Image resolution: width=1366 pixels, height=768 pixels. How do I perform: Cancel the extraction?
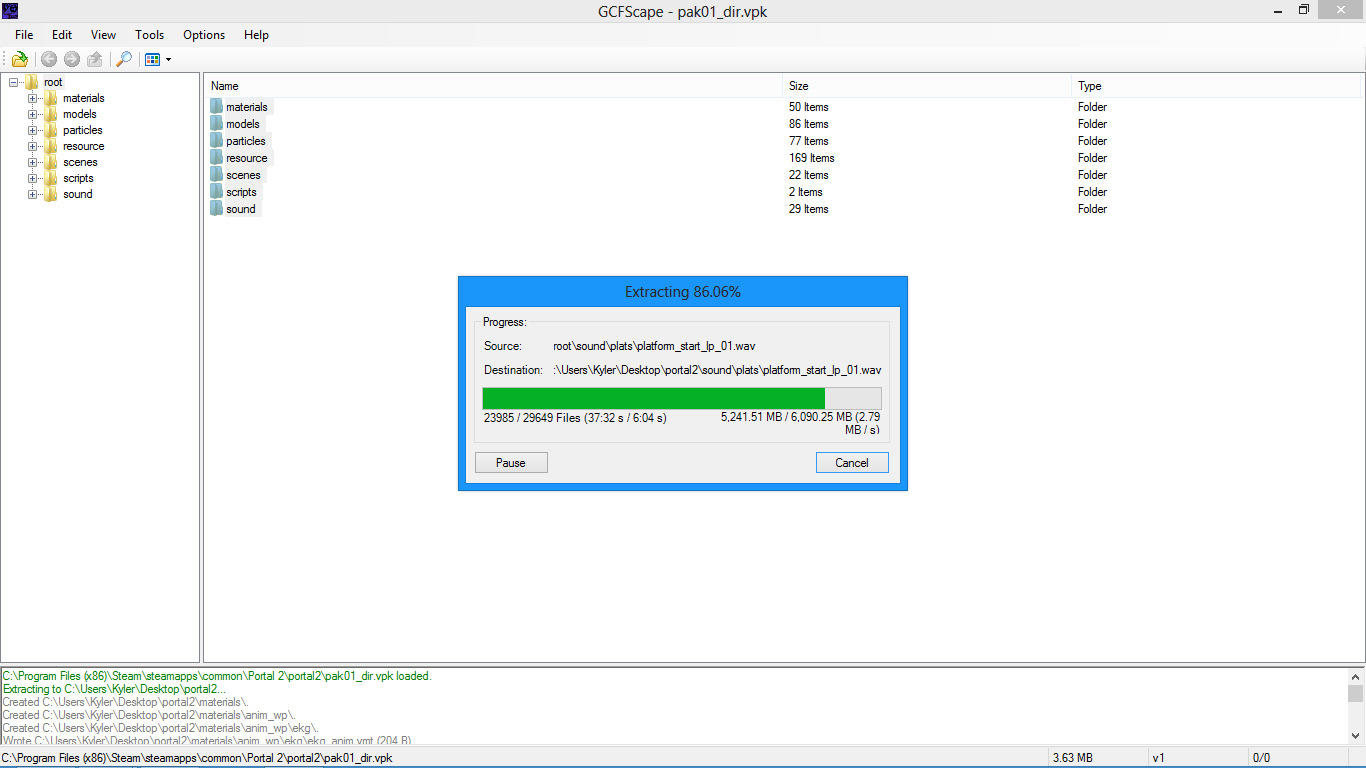click(852, 463)
